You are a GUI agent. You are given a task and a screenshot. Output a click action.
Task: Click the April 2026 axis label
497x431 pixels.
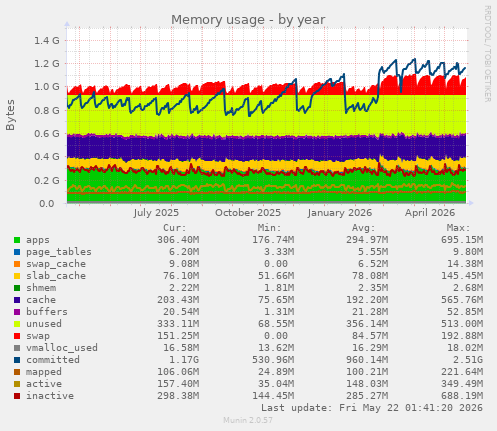(430, 213)
